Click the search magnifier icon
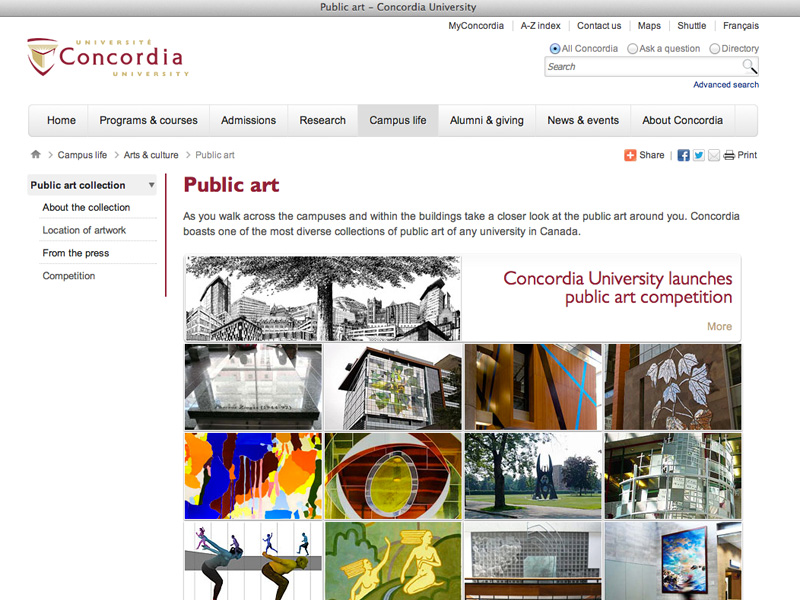This screenshot has height=600, width=800. (x=749, y=67)
